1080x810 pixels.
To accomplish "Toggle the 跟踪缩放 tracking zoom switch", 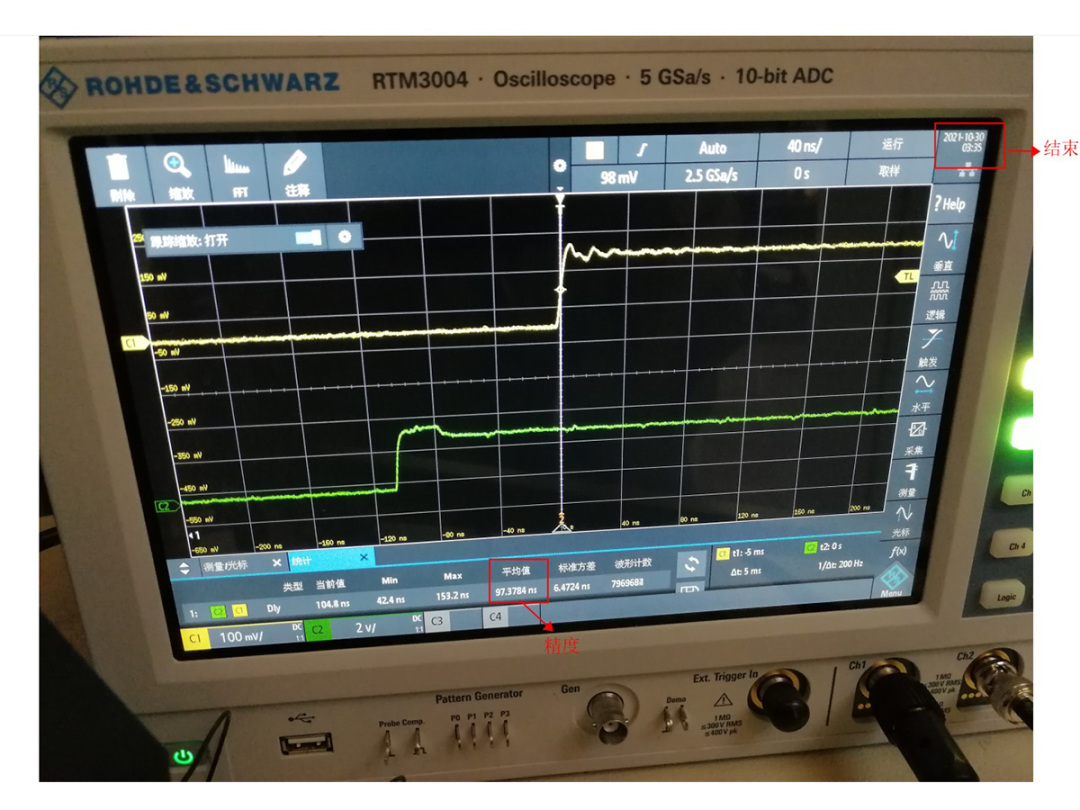I will (308, 238).
